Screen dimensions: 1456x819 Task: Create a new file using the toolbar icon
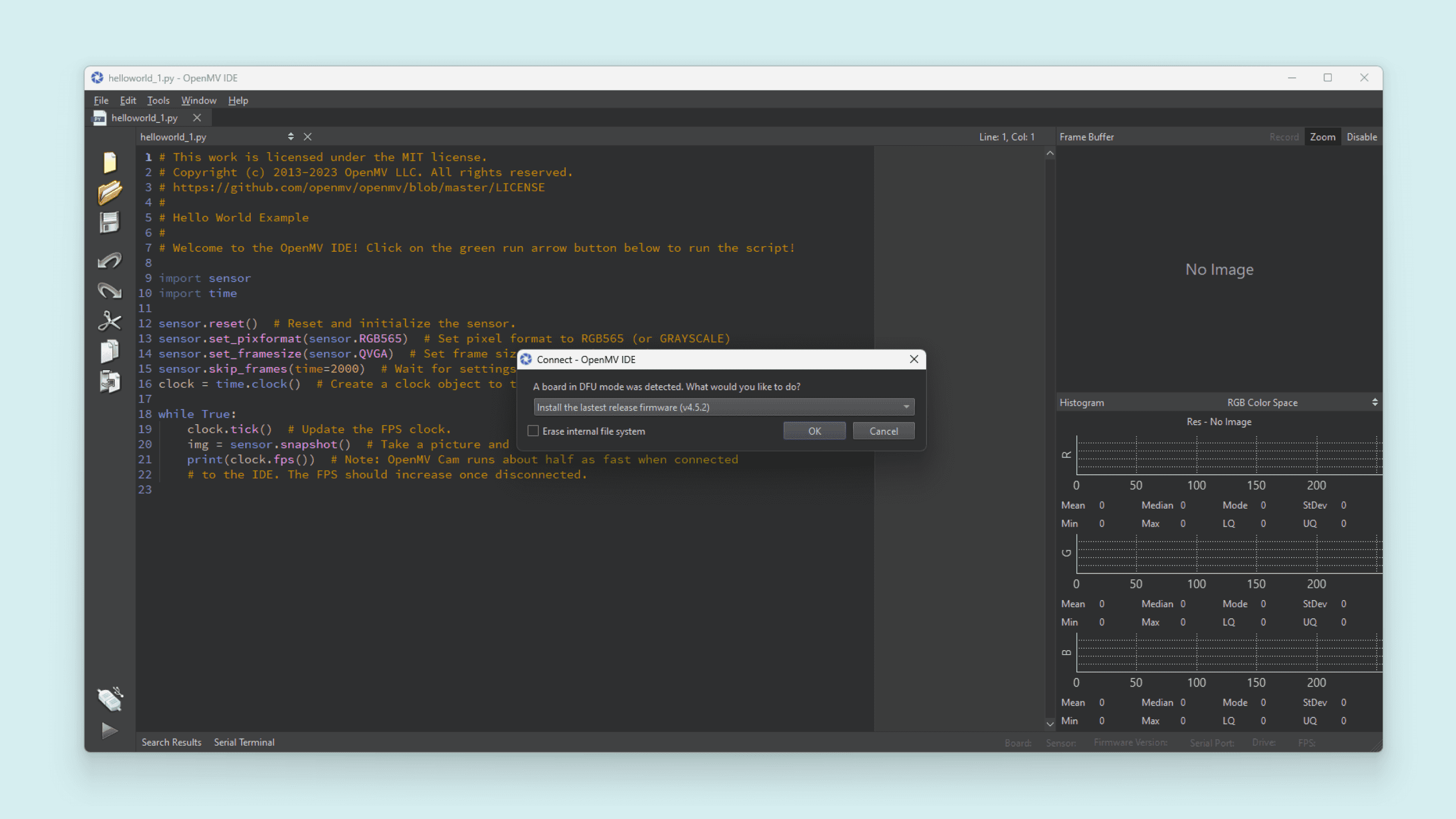109,162
